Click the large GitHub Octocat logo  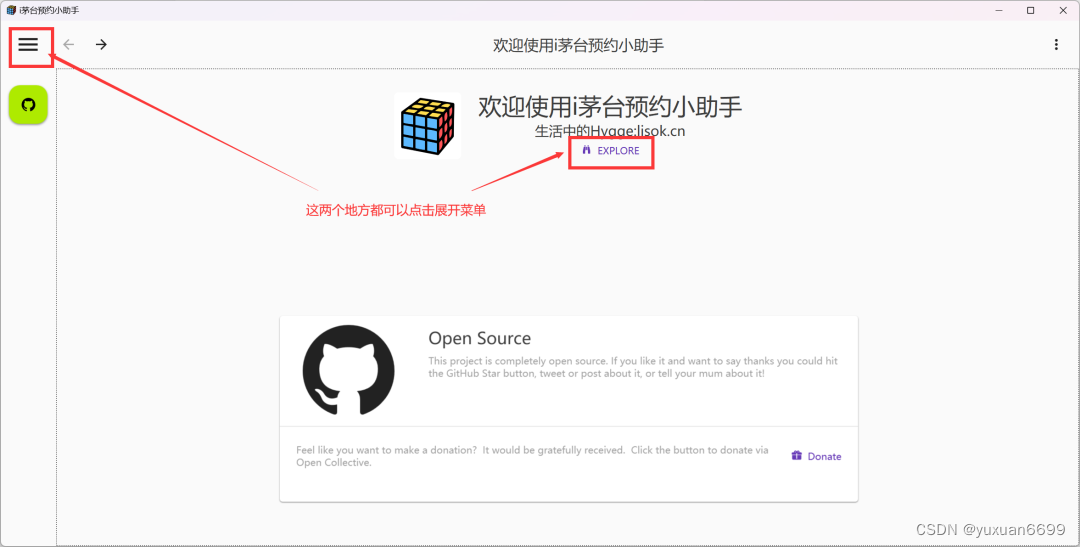(x=348, y=370)
